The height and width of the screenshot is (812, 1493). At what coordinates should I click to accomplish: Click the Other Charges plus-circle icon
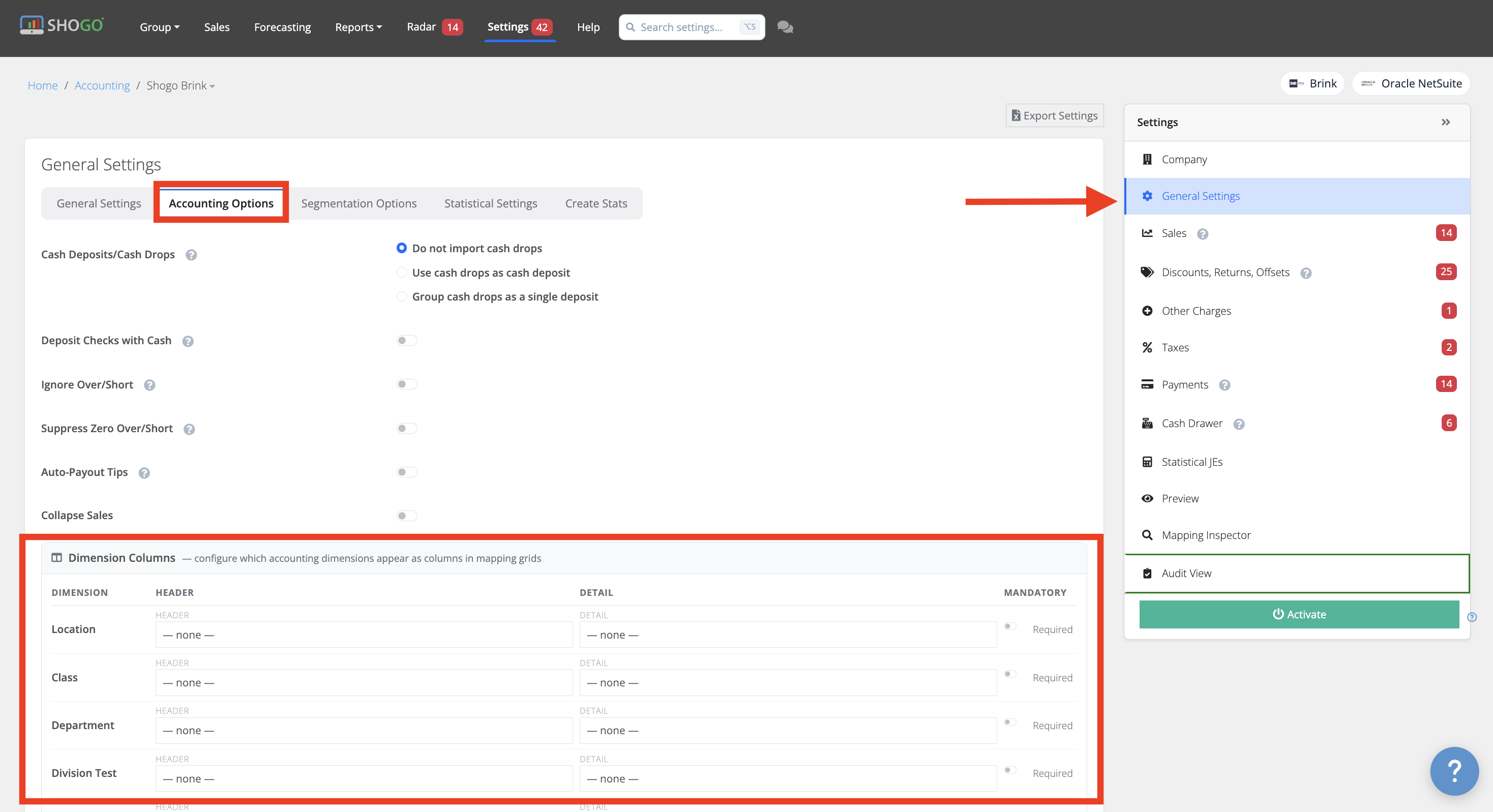point(1147,311)
